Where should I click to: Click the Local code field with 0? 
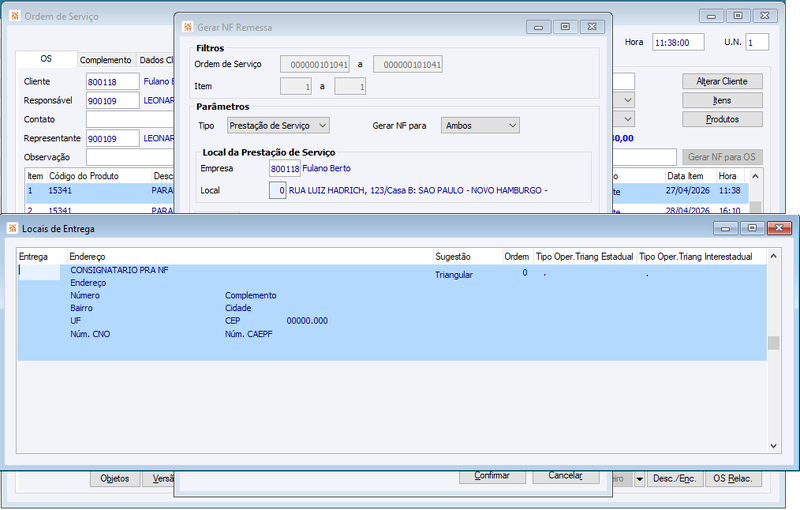[x=278, y=190]
